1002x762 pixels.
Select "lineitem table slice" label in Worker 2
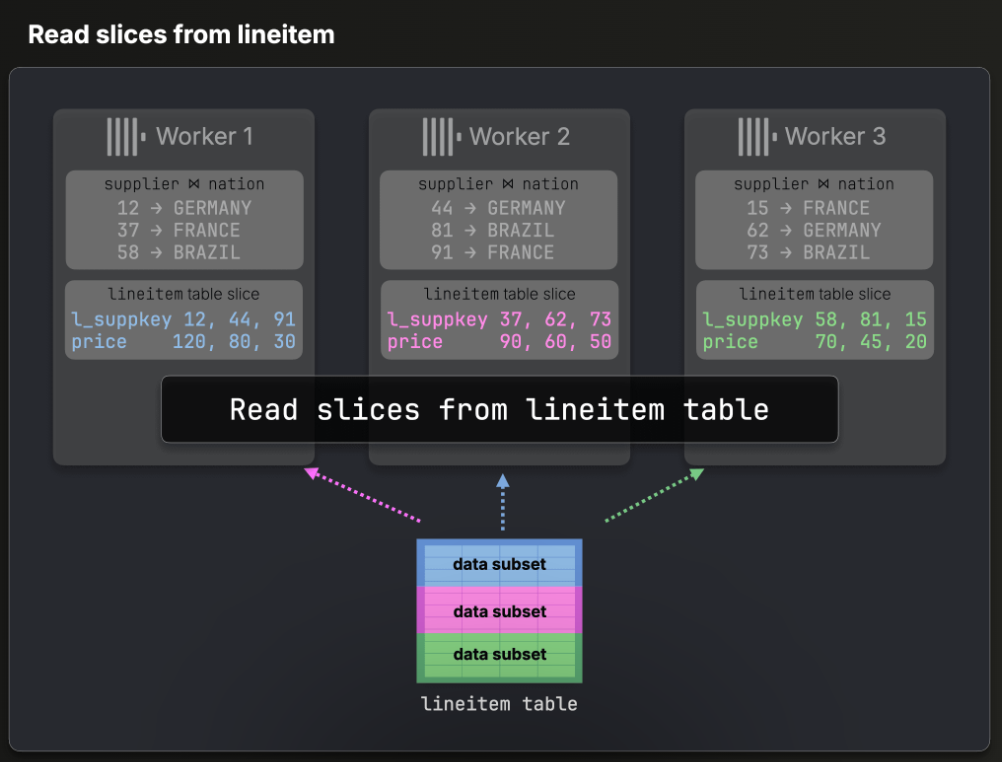500,294
